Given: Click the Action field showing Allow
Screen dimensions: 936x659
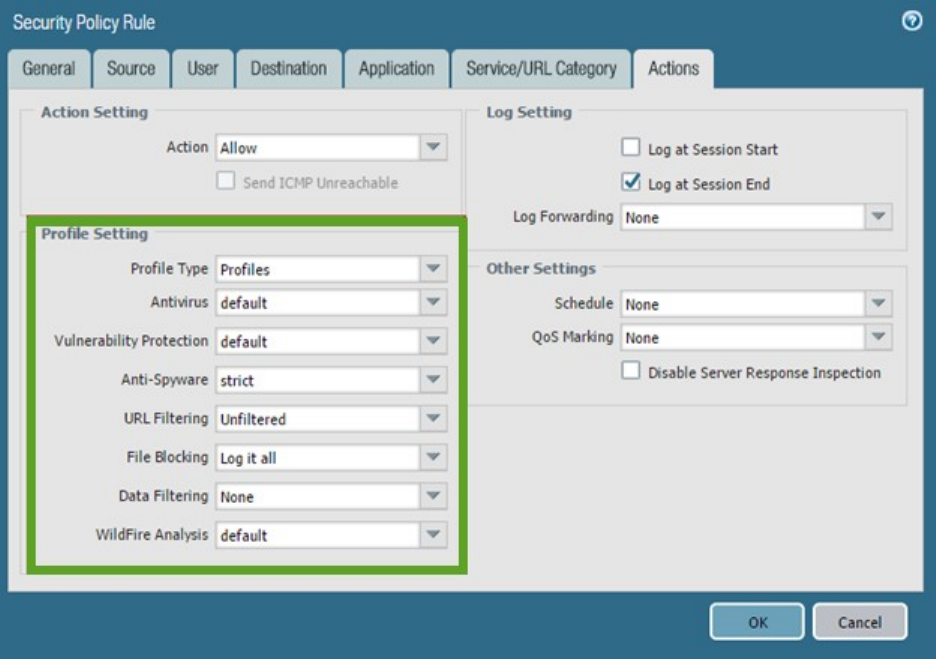Looking at the screenshot, I should click(318, 147).
